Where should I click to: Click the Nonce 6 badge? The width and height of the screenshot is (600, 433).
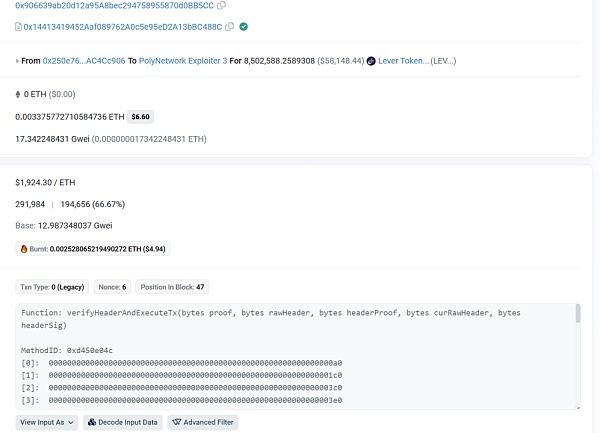click(x=112, y=287)
